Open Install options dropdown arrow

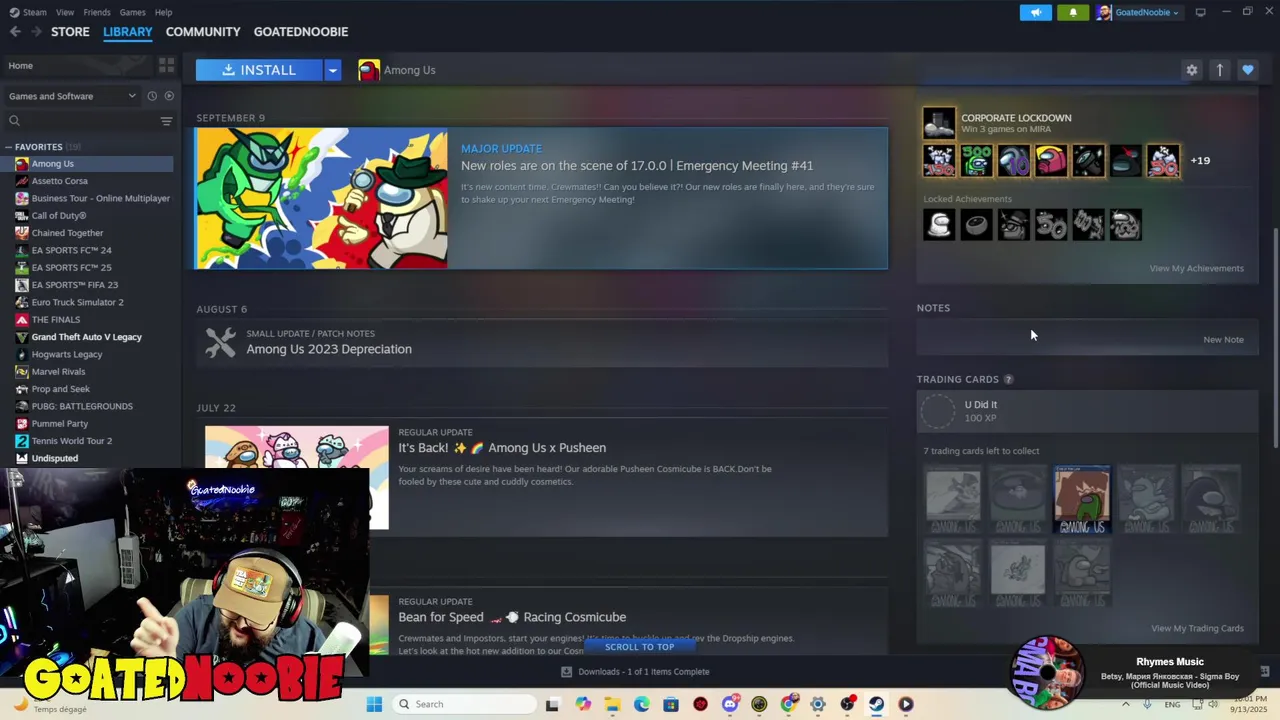pos(332,70)
